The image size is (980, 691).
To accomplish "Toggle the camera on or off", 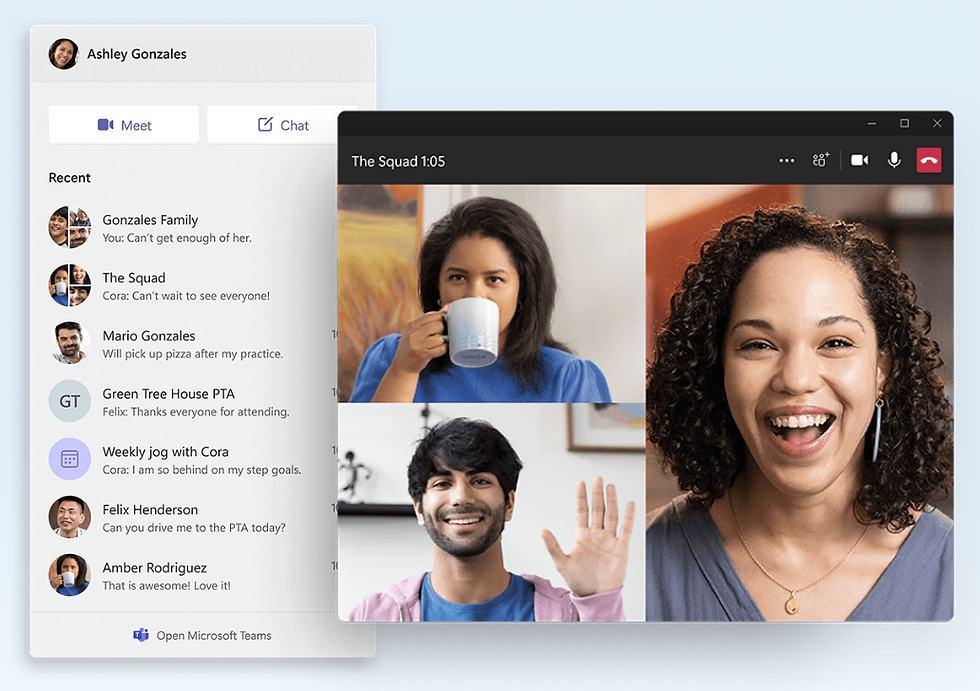I will [859, 161].
